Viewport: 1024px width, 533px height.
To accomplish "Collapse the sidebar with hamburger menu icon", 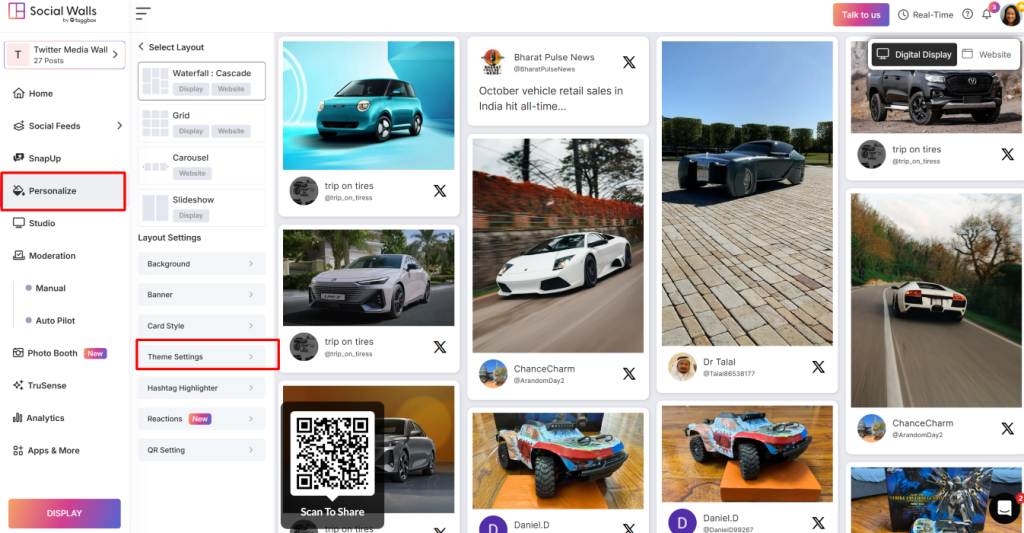I will (143, 13).
